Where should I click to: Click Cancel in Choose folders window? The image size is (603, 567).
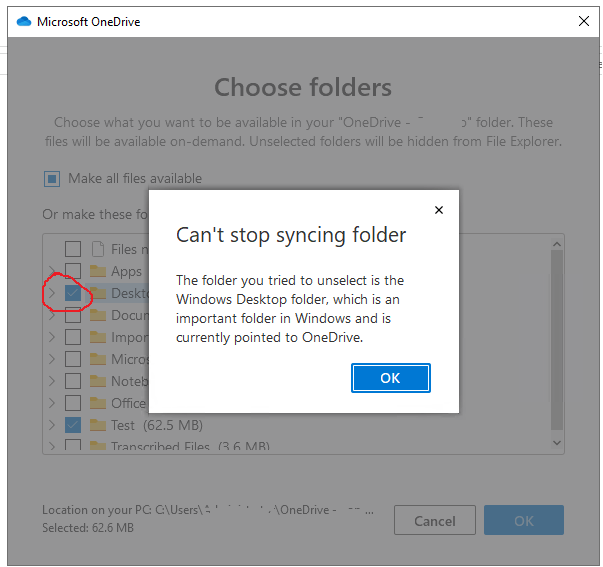(x=435, y=520)
